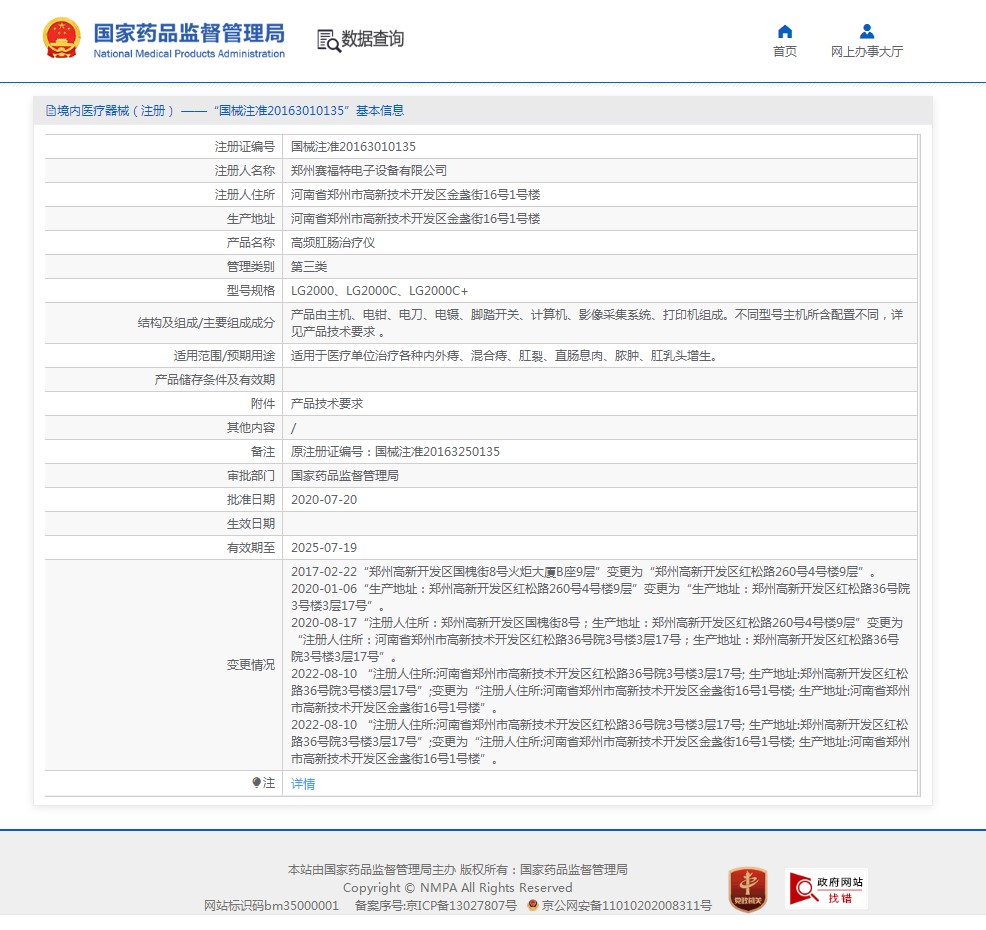Viewport: 986px width, 930px height.
Task: Open the 京公网安备11010202008311号 link
Action: tap(626, 905)
